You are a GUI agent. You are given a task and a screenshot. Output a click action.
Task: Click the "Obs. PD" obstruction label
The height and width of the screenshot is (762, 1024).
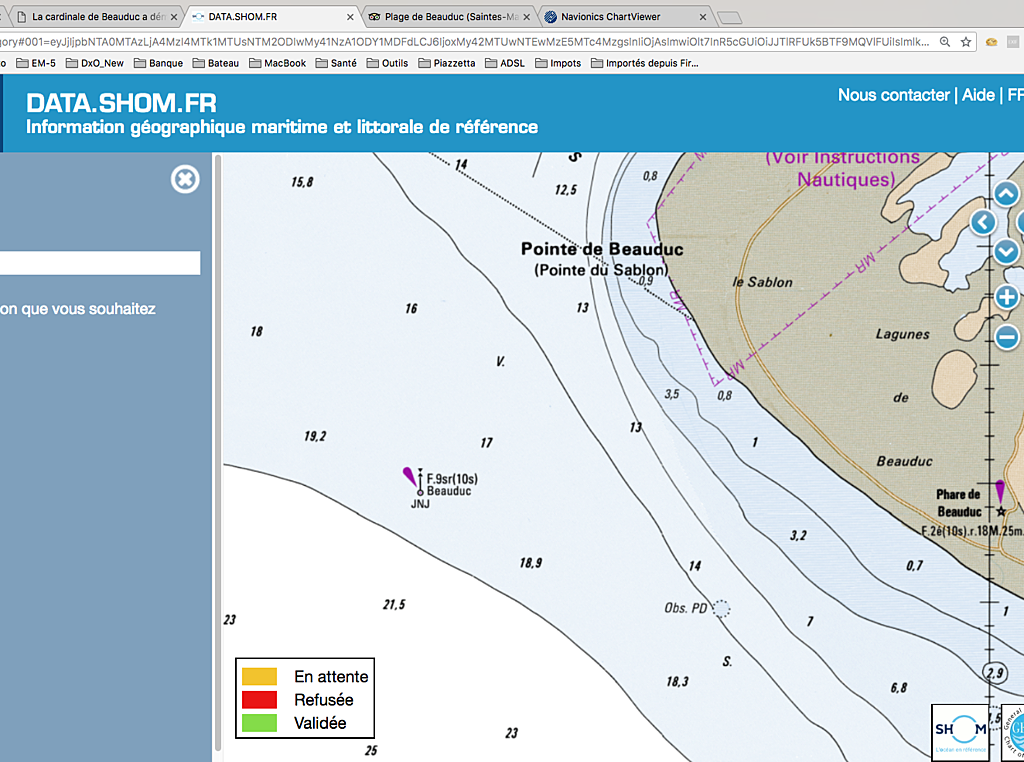click(x=686, y=608)
